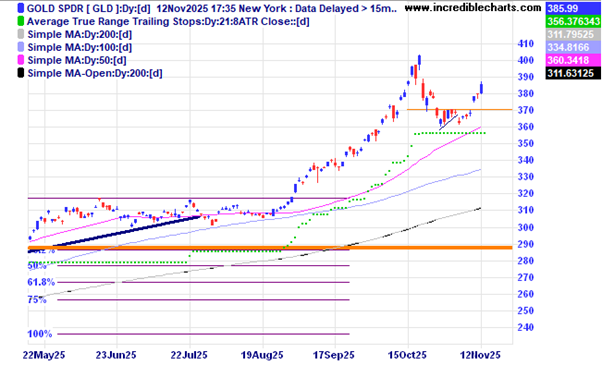Image resolution: width=602 pixels, height=365 pixels.
Task: Click the 250 price axis label
Action: (526, 310)
